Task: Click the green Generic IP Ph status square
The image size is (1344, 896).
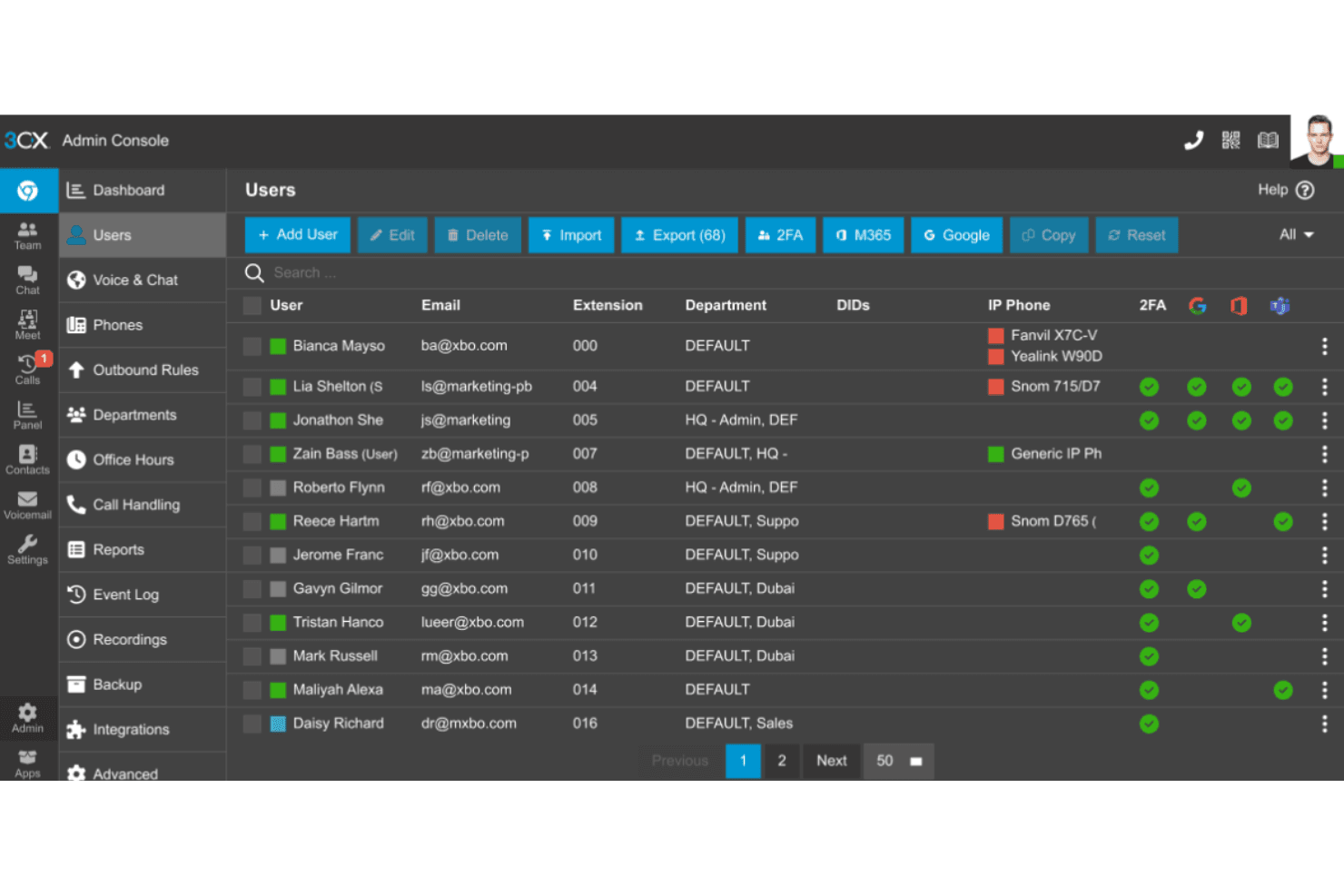Action: (996, 454)
